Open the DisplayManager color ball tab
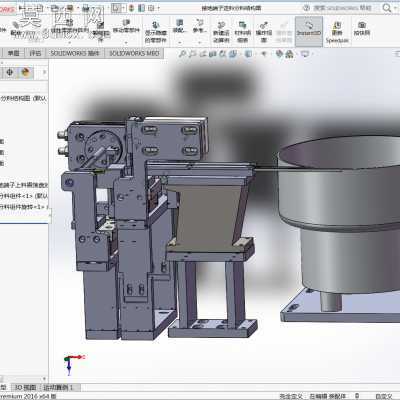Viewport: 400px width, 400px height. [26, 72]
